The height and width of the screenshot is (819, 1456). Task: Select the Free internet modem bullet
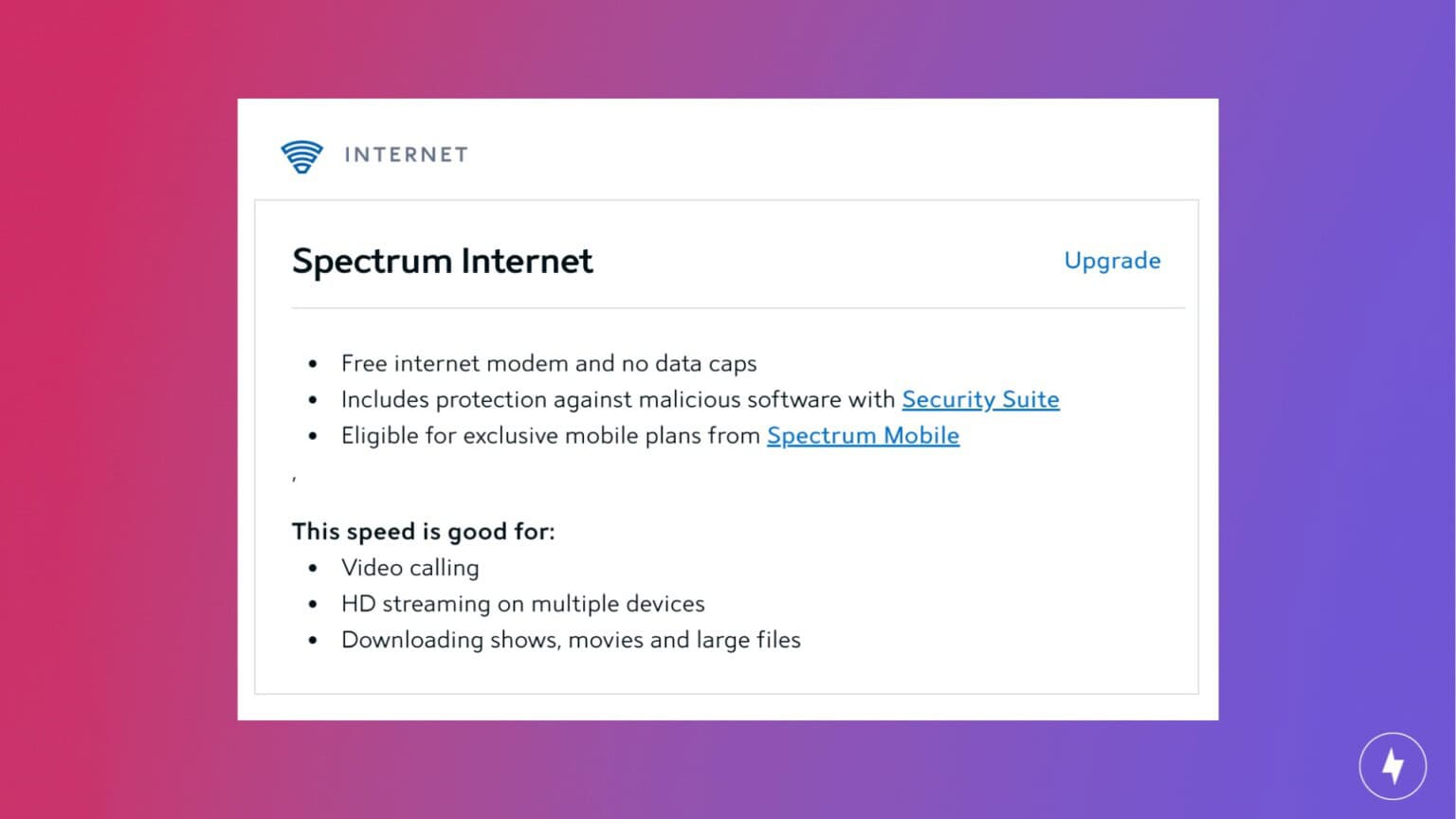click(x=549, y=363)
